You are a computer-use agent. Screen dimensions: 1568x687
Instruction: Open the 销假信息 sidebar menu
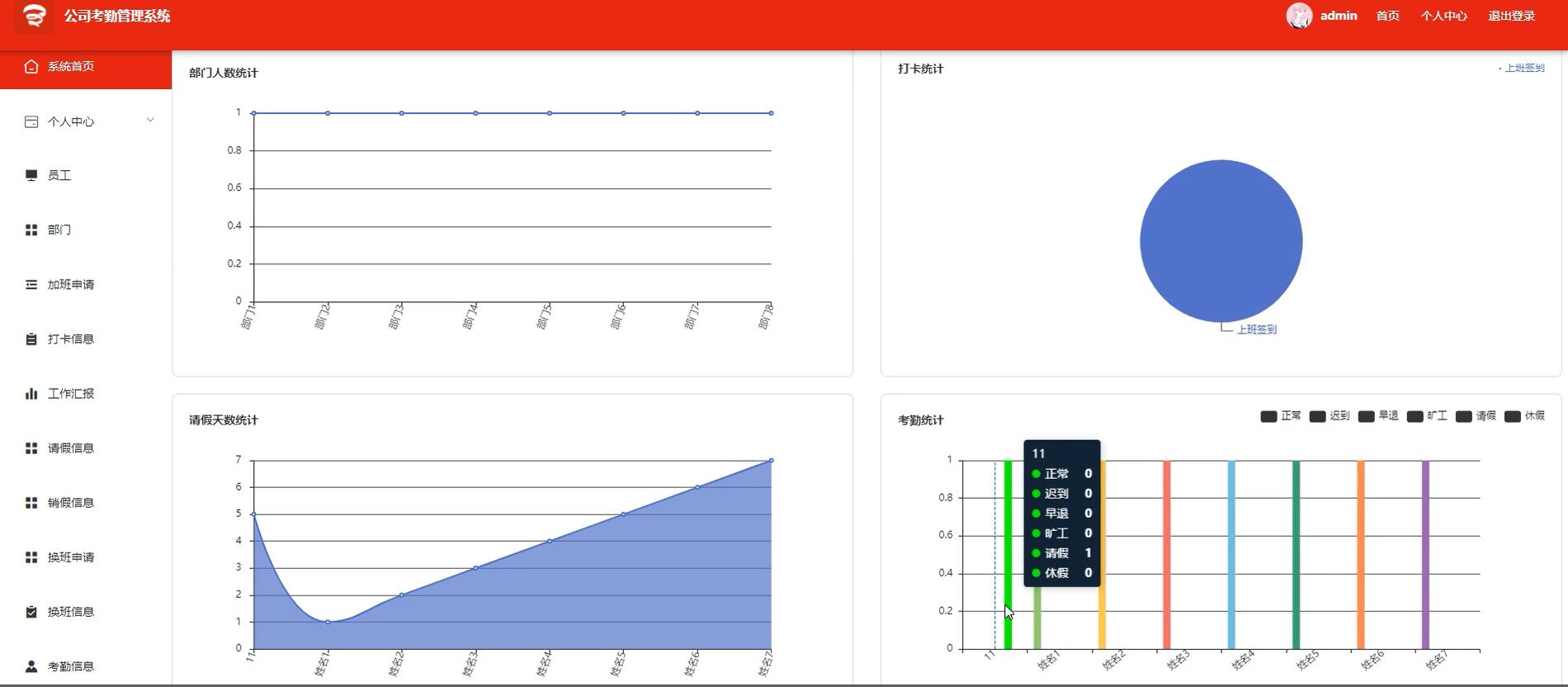click(86, 502)
